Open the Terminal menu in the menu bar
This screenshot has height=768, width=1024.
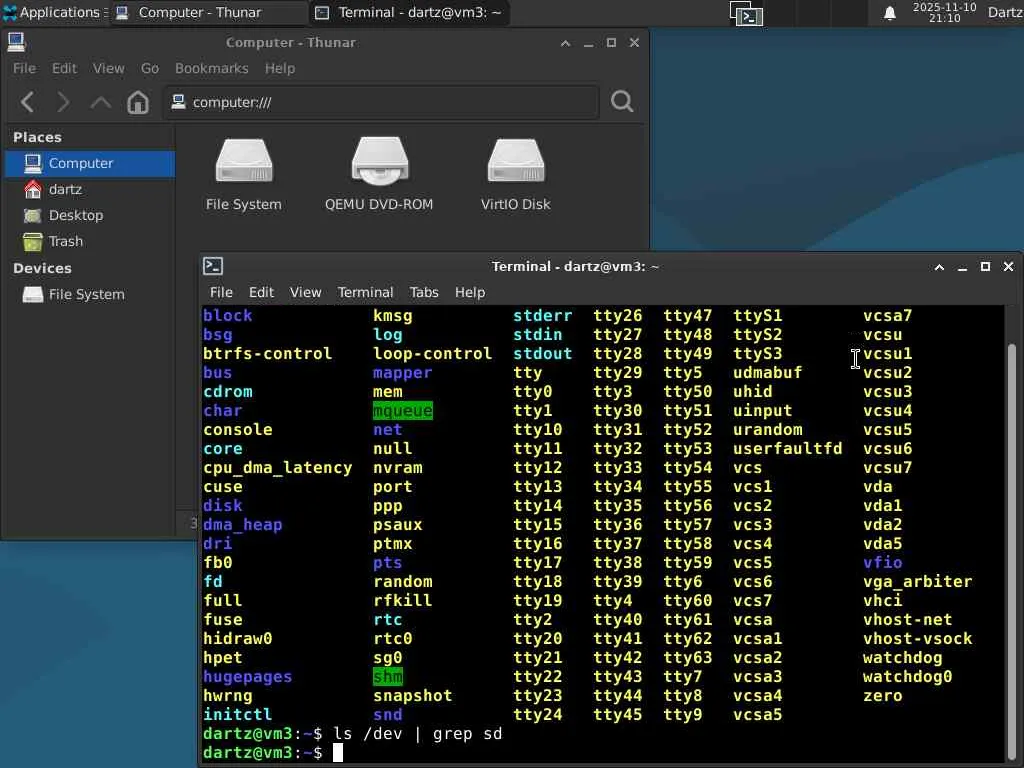pos(365,292)
